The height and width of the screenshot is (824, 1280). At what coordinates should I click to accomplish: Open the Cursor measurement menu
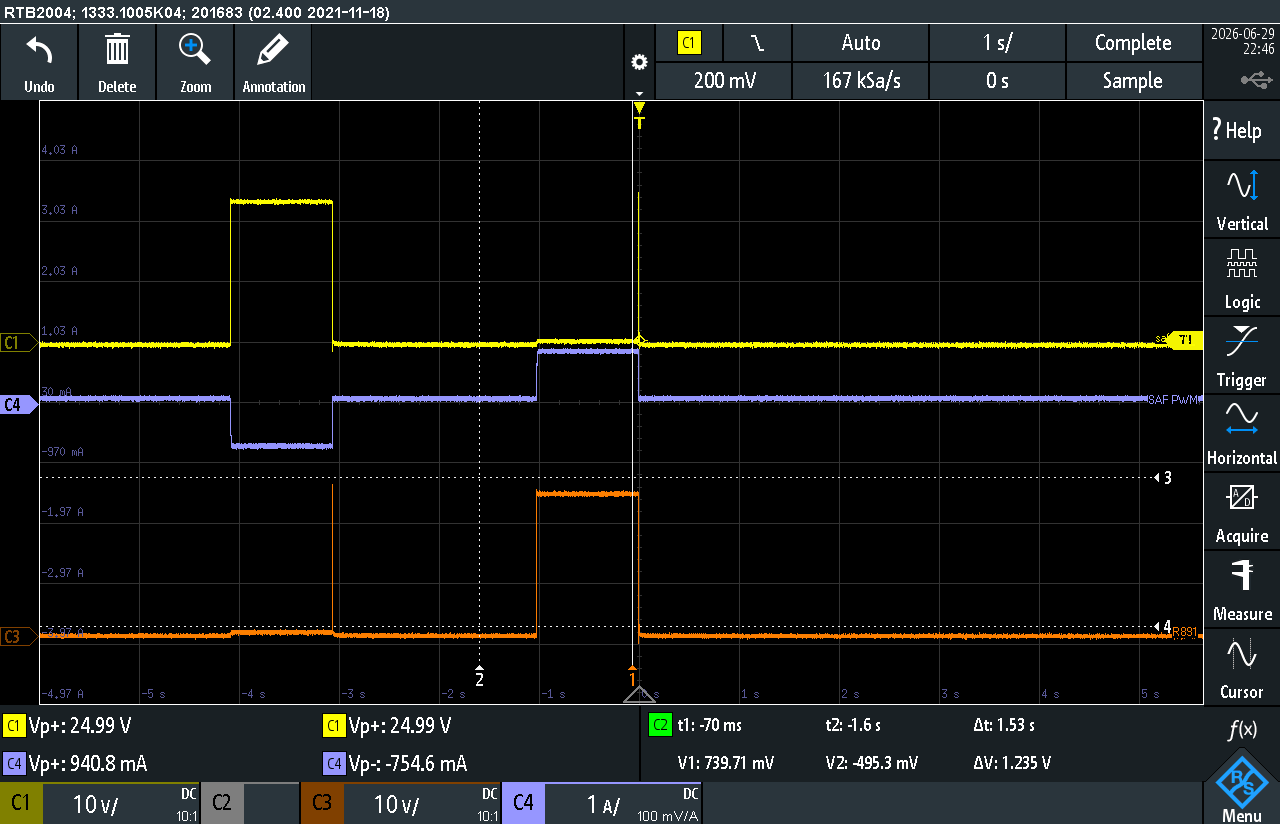pyautogui.click(x=1242, y=668)
